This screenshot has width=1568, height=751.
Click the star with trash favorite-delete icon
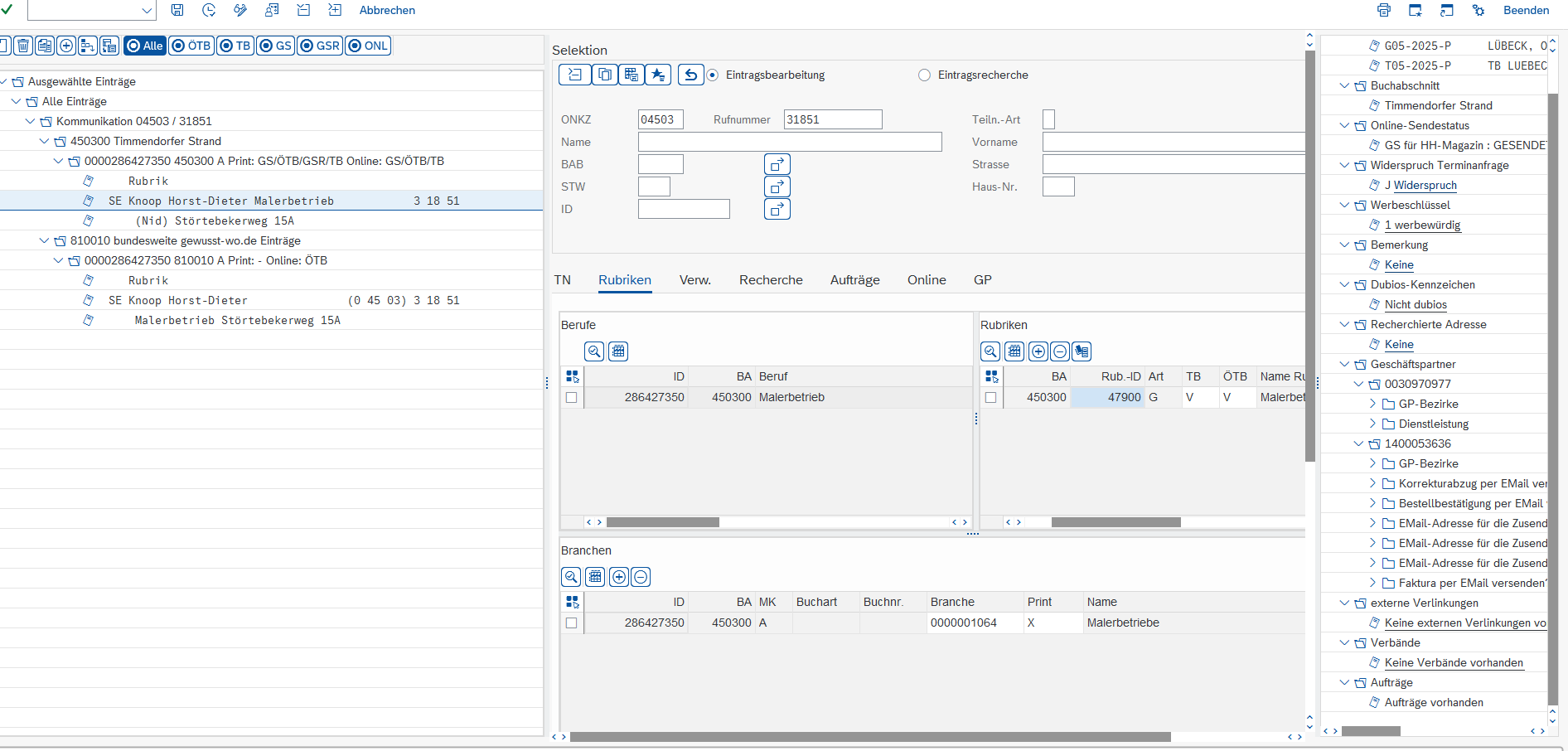click(x=658, y=75)
